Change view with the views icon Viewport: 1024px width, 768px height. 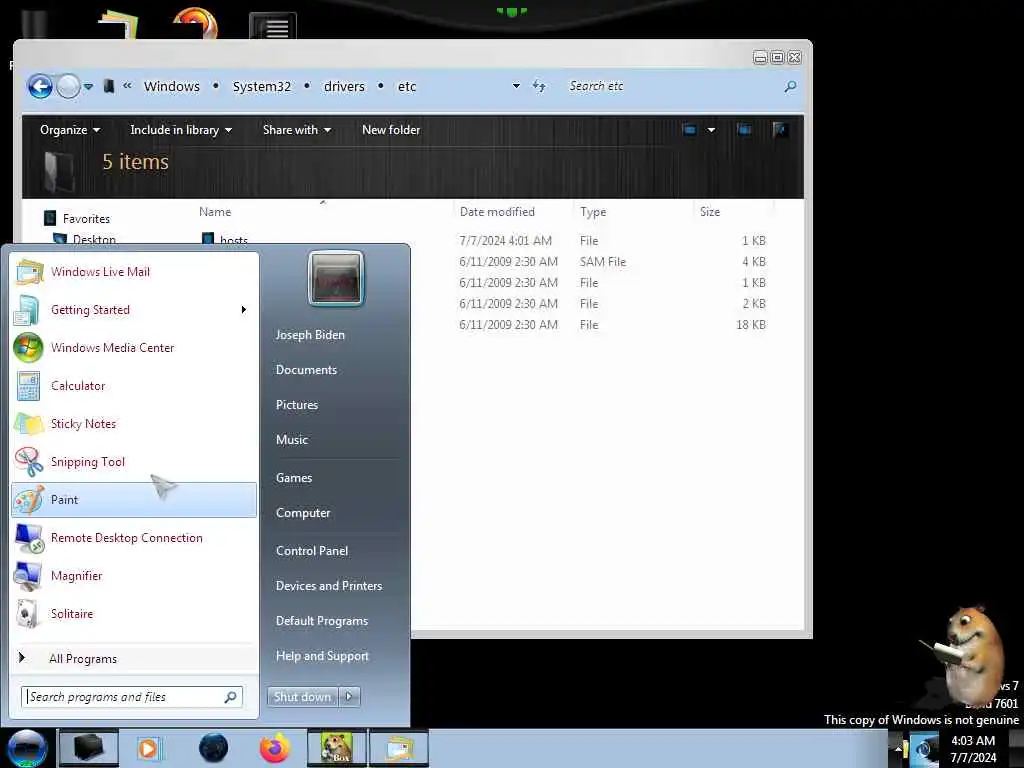(690, 130)
